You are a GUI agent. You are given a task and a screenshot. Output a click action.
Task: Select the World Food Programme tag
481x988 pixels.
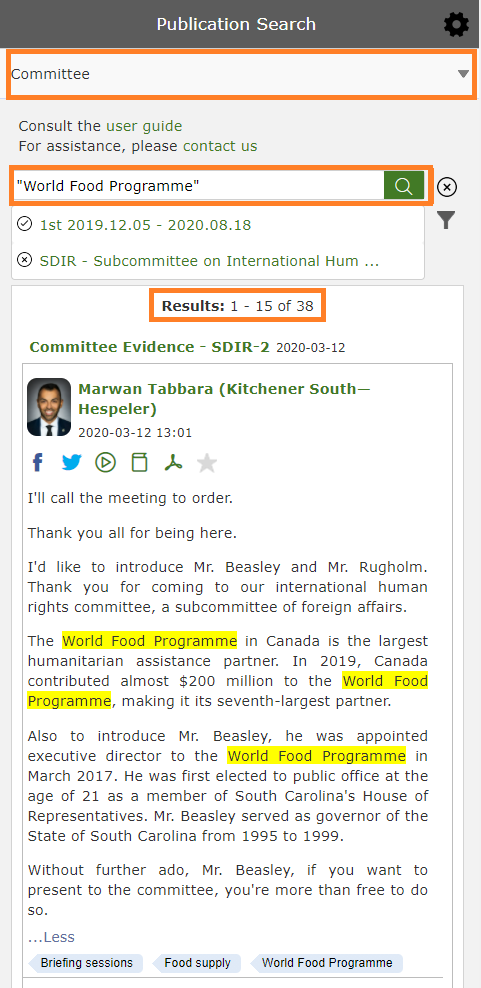[x=327, y=963]
